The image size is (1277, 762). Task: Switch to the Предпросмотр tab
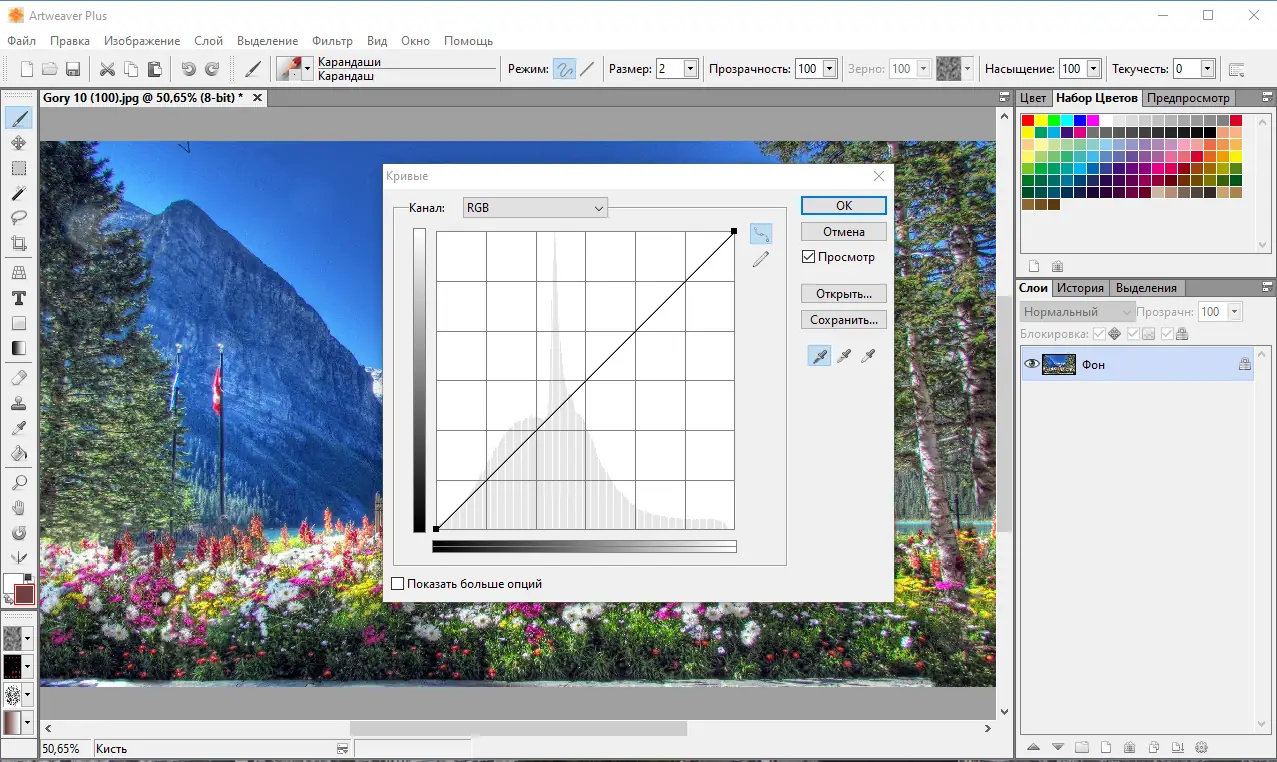[1188, 98]
